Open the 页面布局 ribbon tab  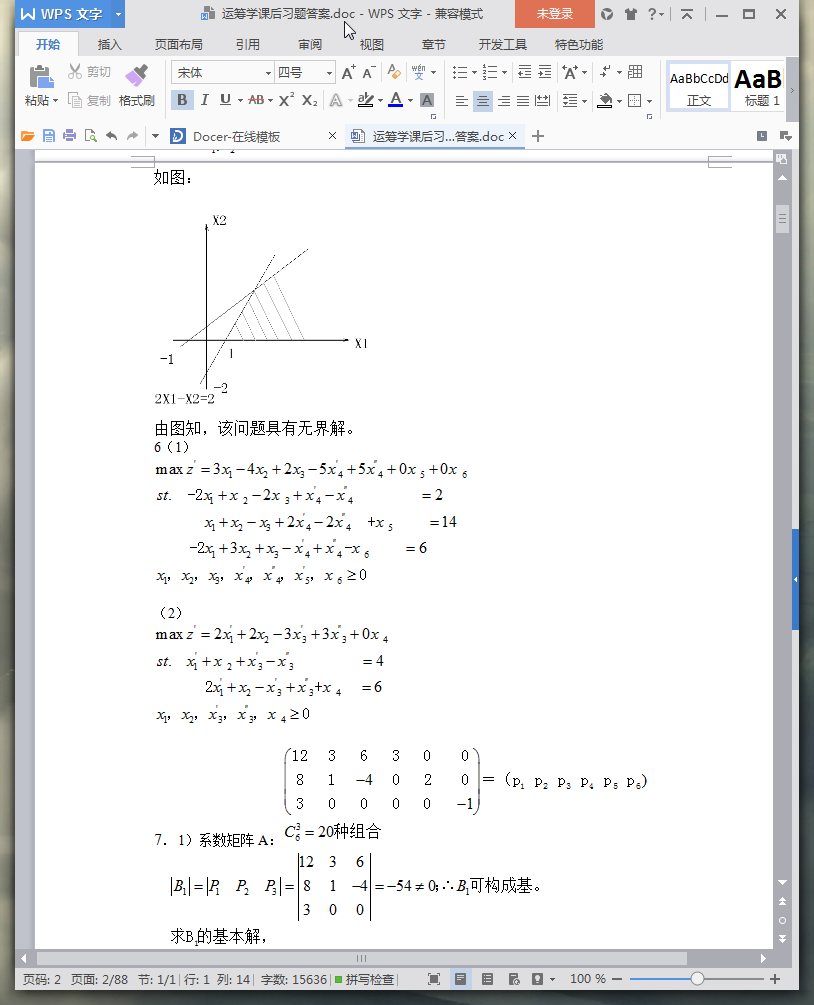tap(179, 44)
